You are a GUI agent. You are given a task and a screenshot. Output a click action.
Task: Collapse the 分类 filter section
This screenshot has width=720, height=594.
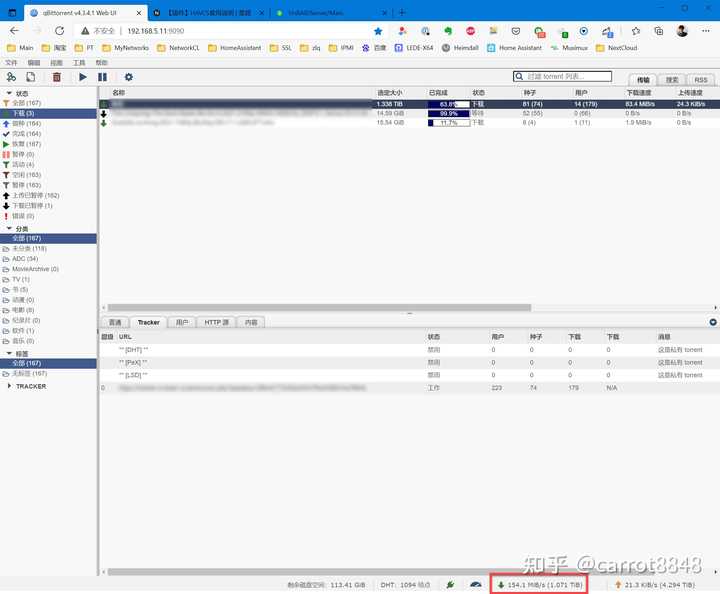click(9, 228)
